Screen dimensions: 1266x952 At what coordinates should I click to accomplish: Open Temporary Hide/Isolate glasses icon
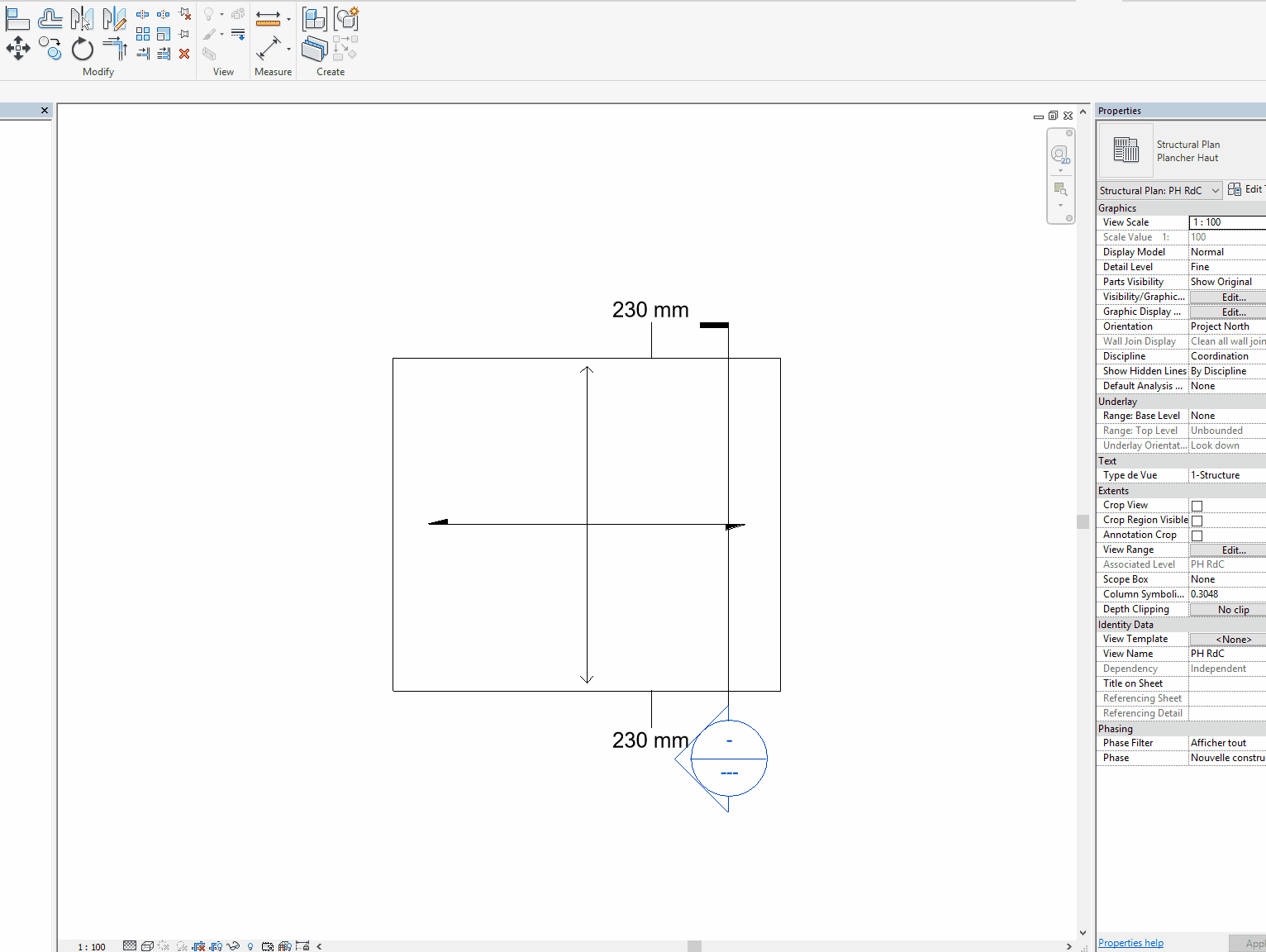233,946
